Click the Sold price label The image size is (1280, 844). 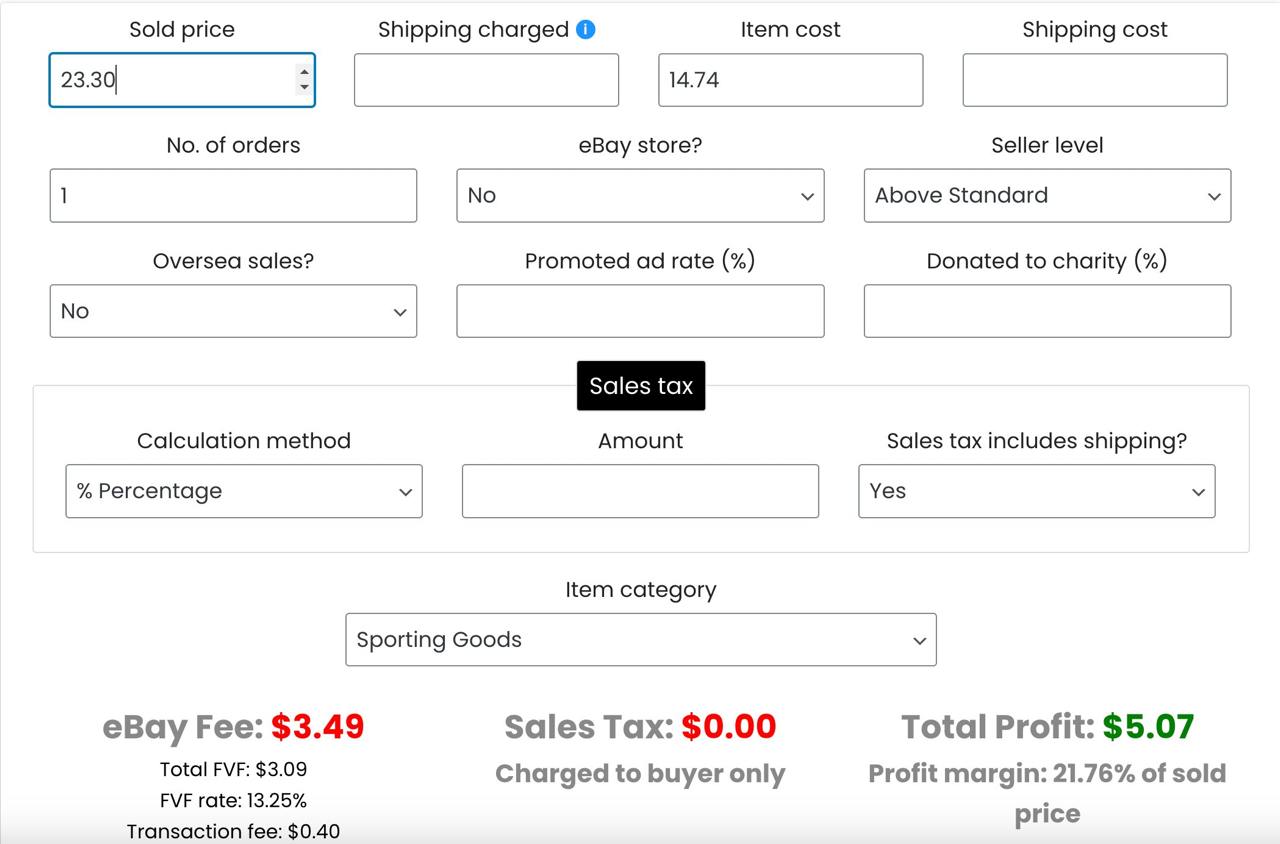point(182,30)
